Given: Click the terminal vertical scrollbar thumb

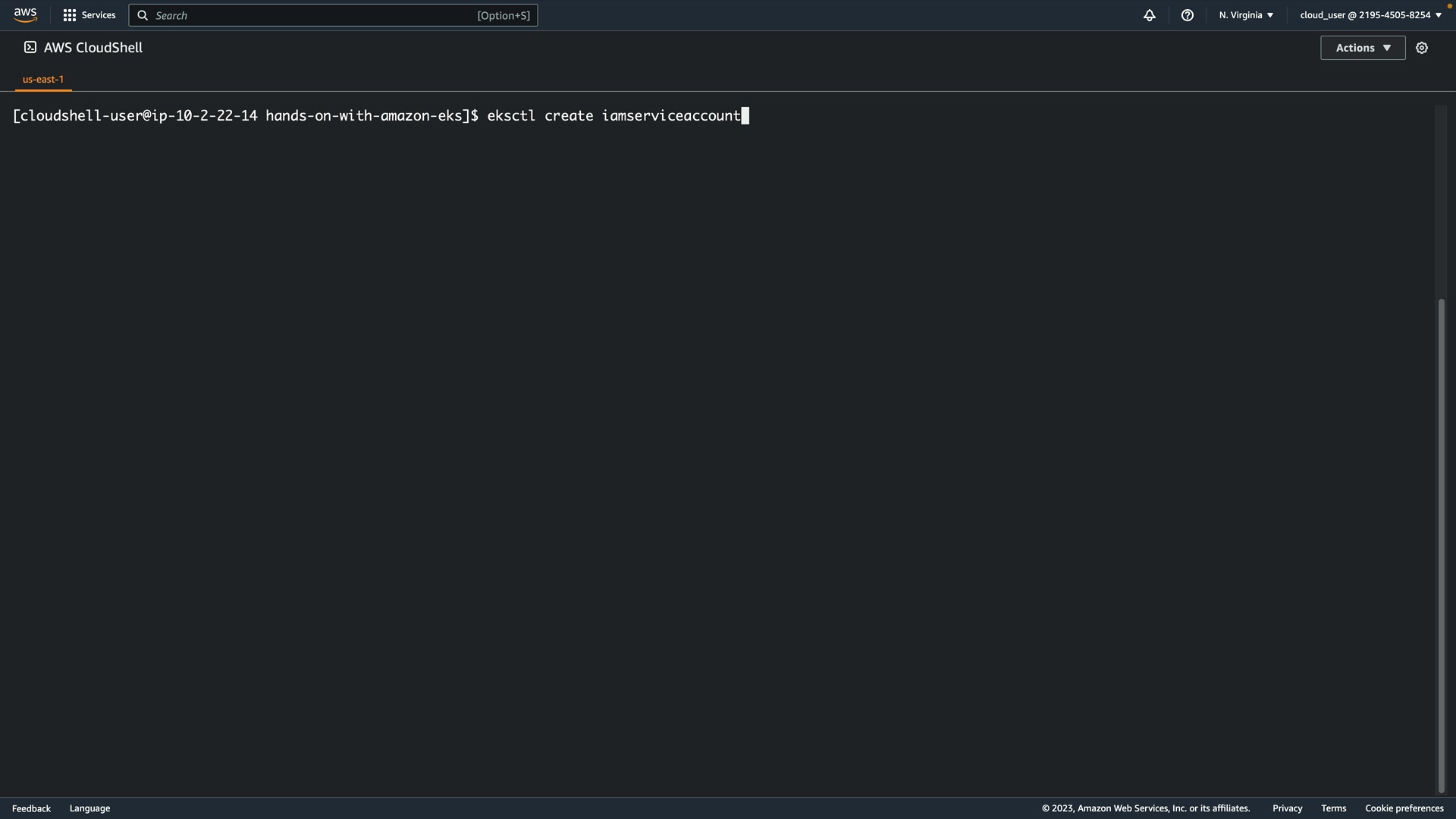Looking at the screenshot, I should (1442, 546).
